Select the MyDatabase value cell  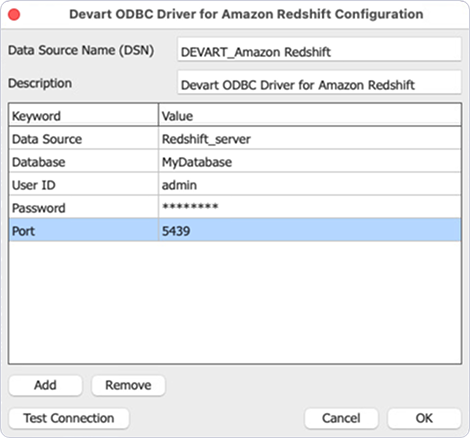[x=310, y=161]
